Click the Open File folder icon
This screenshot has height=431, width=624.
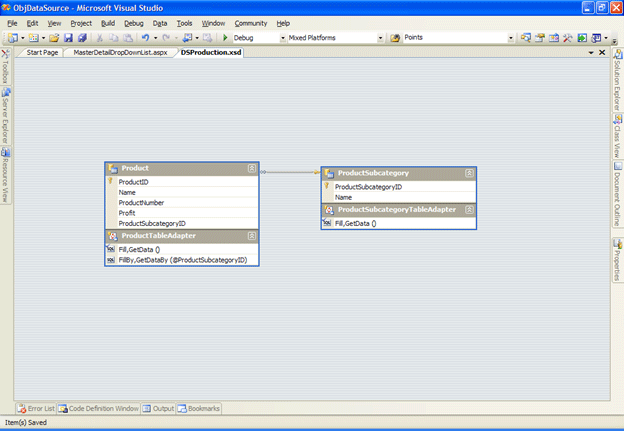[54, 38]
